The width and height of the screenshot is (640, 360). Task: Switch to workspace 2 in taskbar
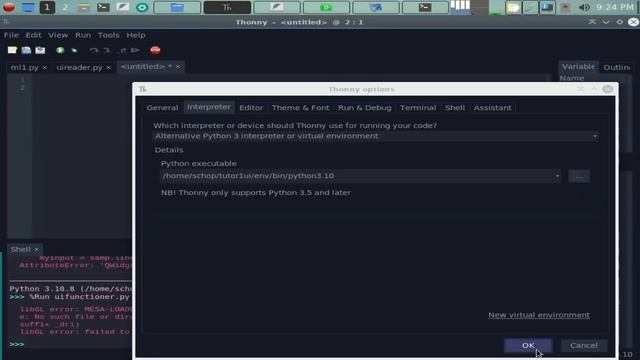65,7
